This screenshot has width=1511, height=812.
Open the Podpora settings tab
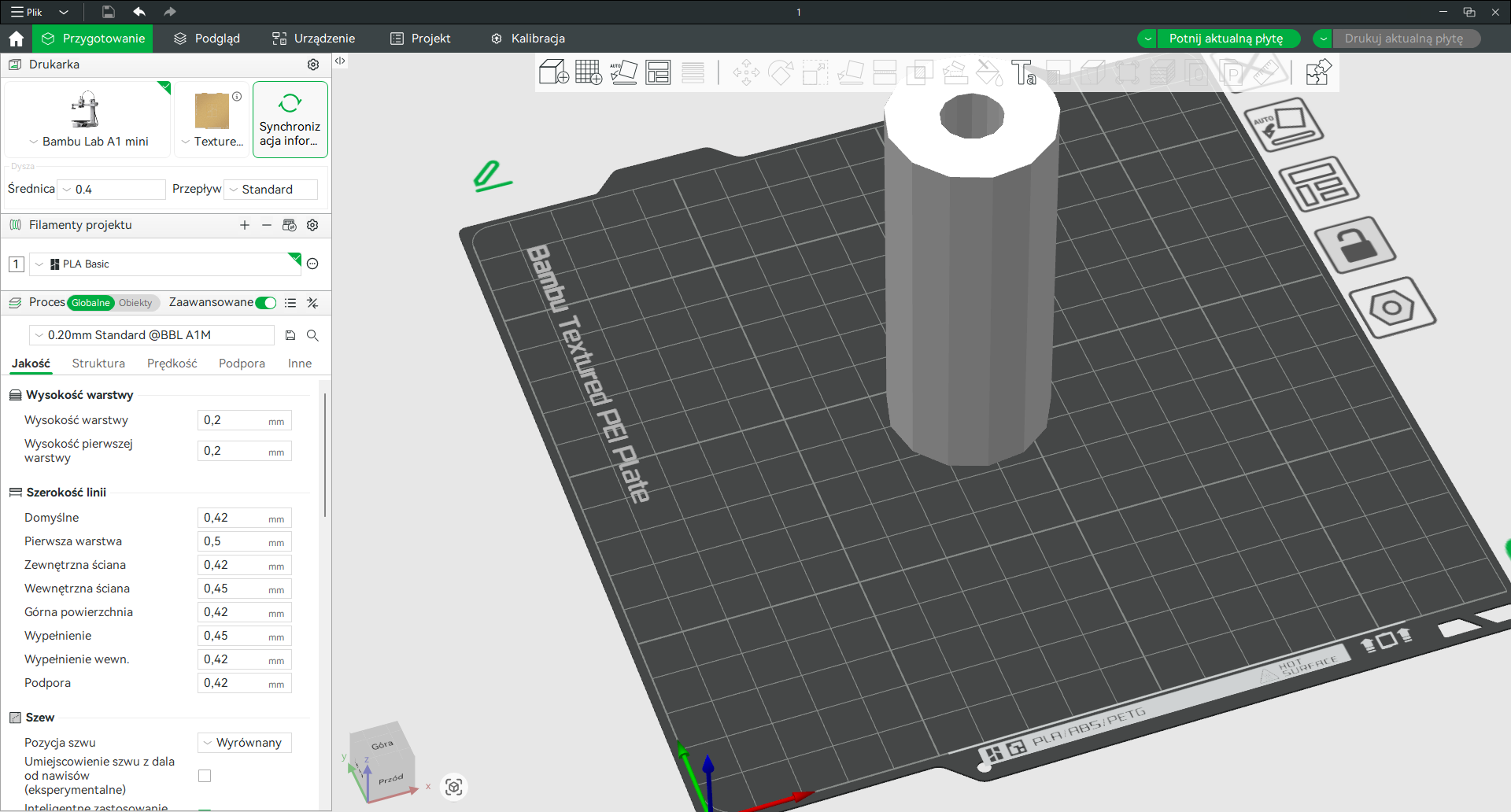[242, 364]
